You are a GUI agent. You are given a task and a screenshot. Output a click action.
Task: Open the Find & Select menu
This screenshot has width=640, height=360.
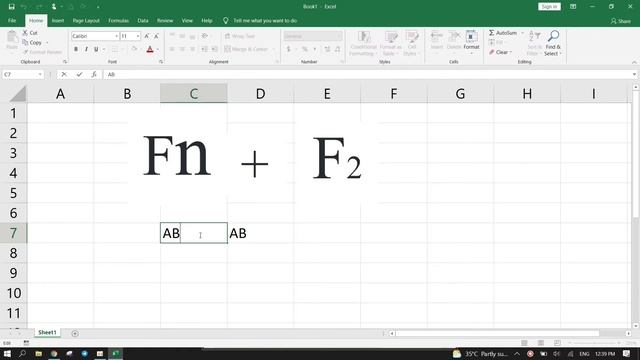click(x=553, y=43)
